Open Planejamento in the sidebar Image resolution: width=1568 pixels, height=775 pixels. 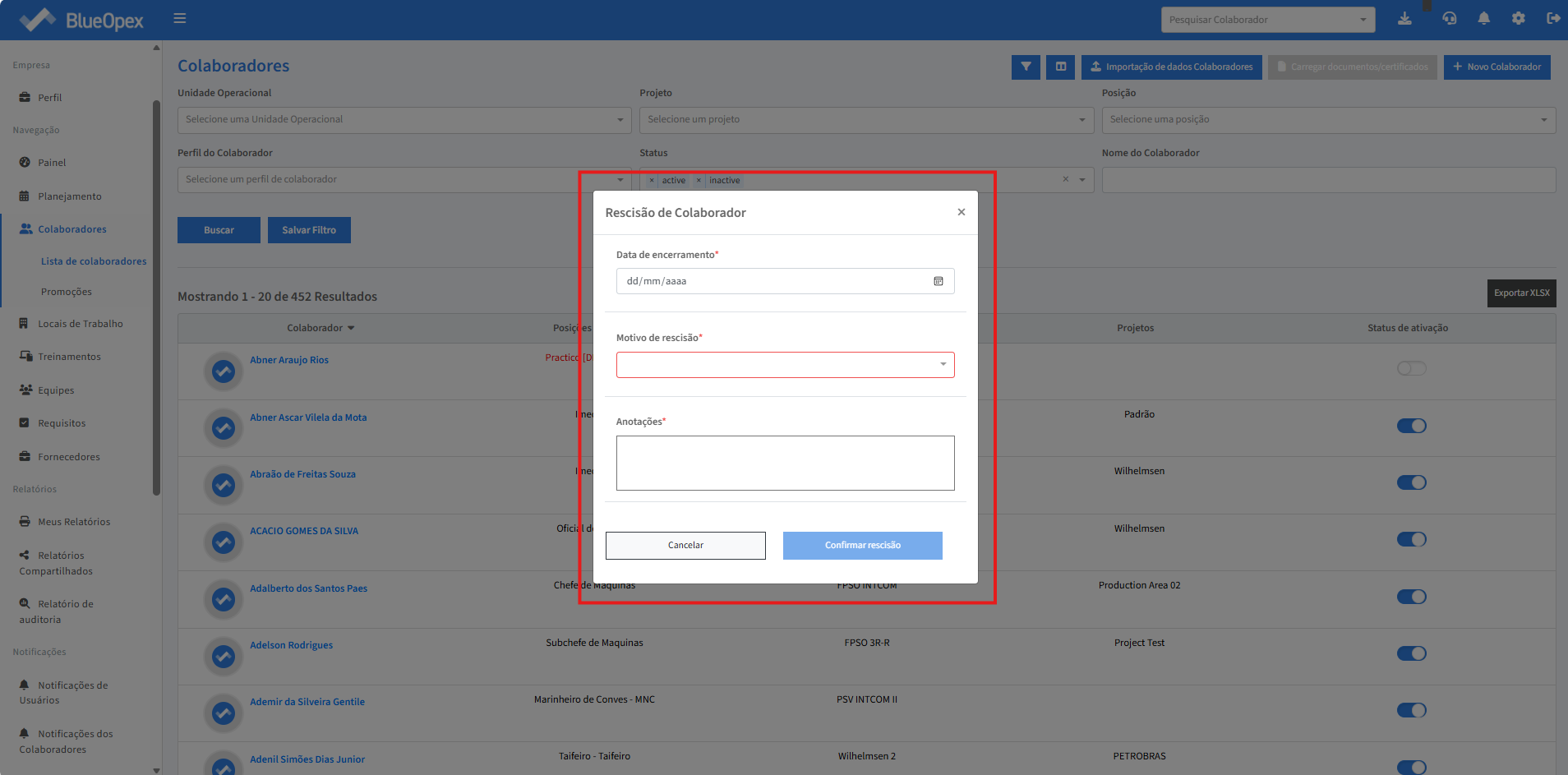pyautogui.click(x=69, y=196)
